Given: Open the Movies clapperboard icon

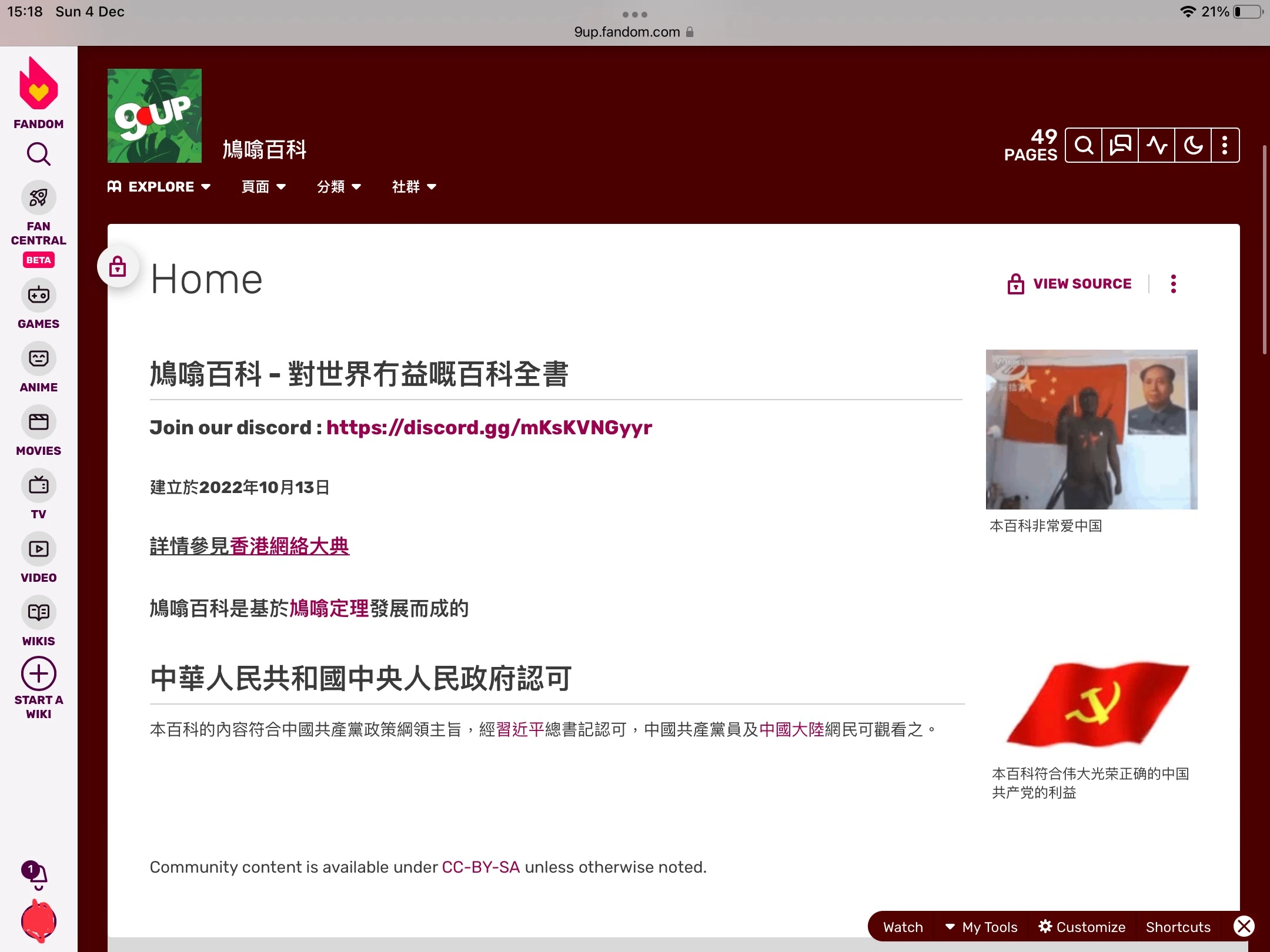Looking at the screenshot, I should coord(39,422).
